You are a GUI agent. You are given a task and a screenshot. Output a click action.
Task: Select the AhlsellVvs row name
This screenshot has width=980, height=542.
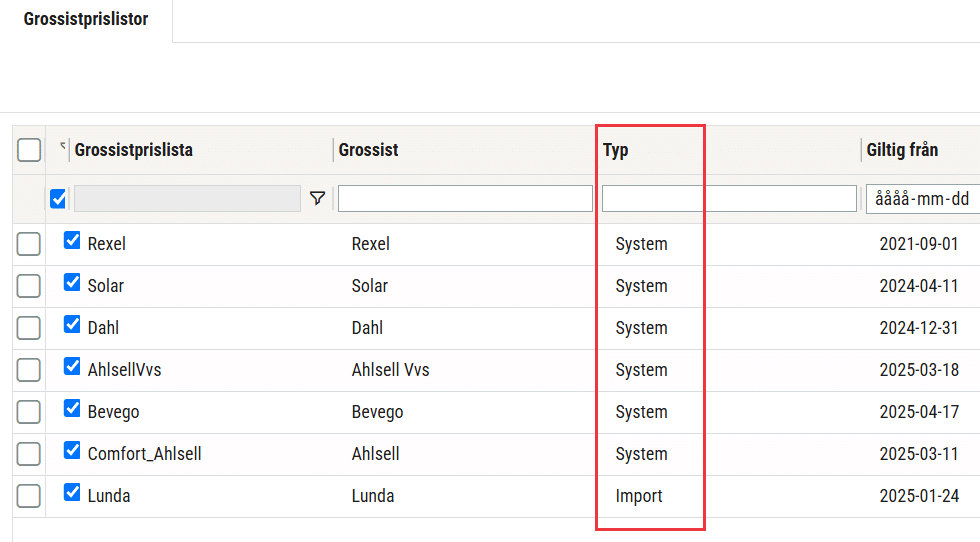point(124,370)
